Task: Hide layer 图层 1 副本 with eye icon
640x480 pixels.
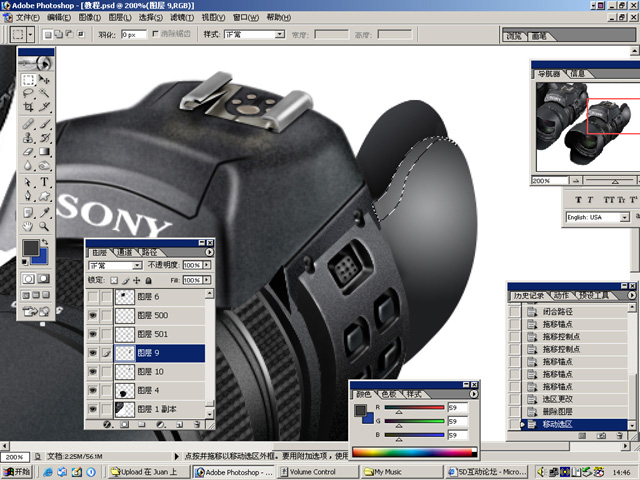Action: (93, 409)
